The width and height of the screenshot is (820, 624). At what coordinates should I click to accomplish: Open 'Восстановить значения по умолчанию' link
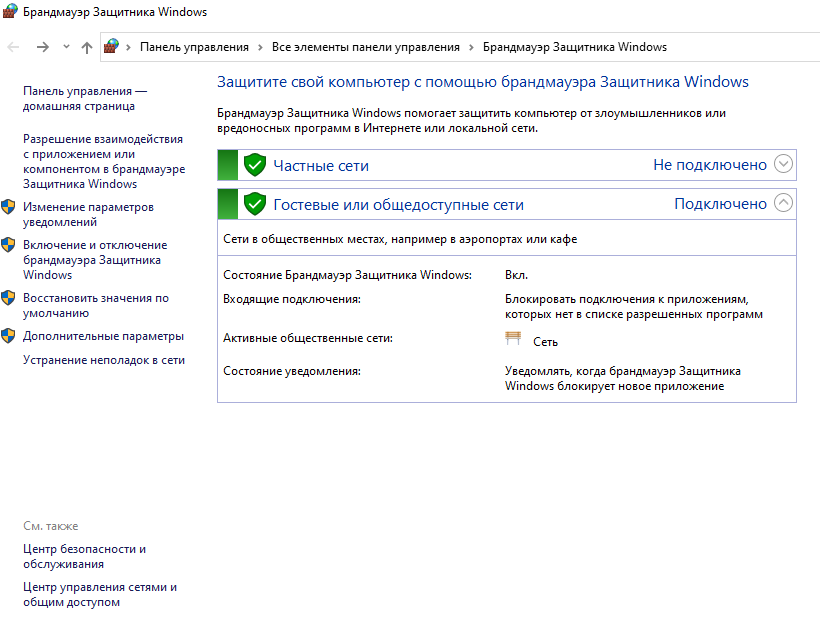(x=96, y=305)
